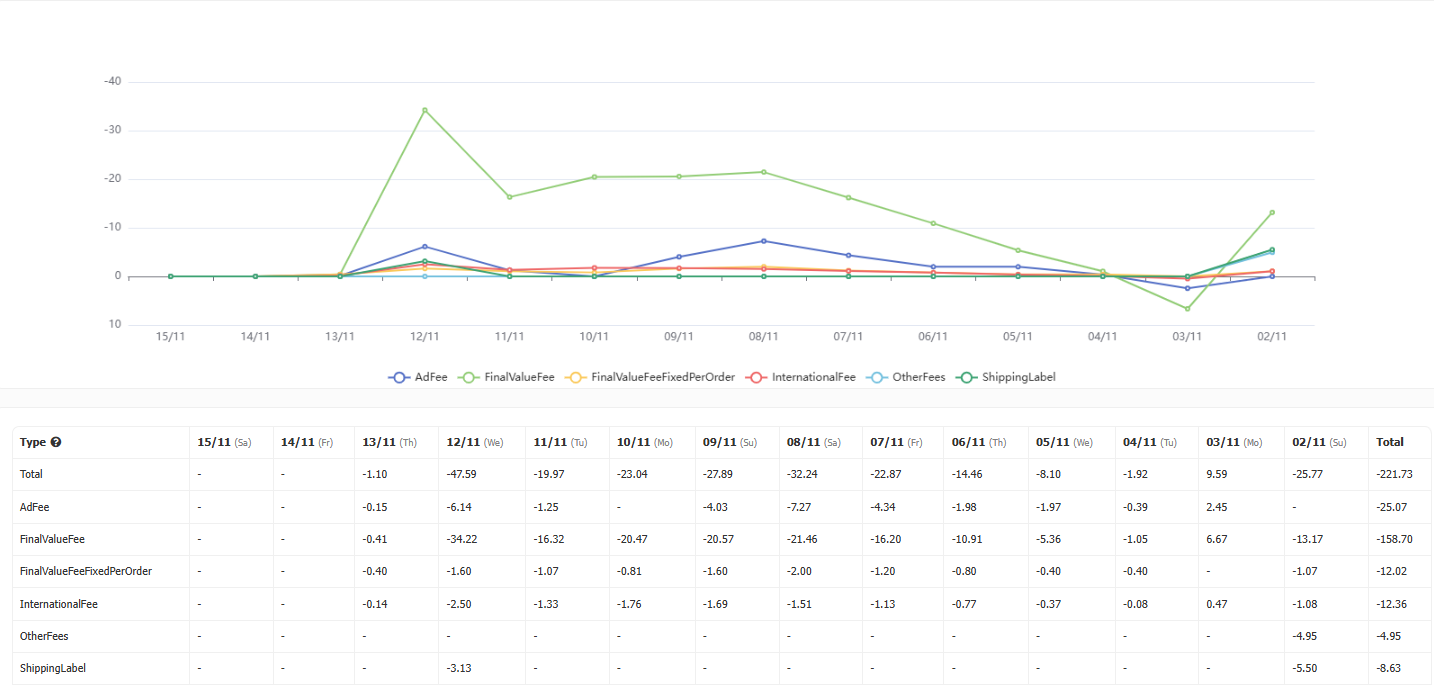Click the light-blue OtherFees legend marker
Viewport: 1434px width, 685px height.
[876, 377]
